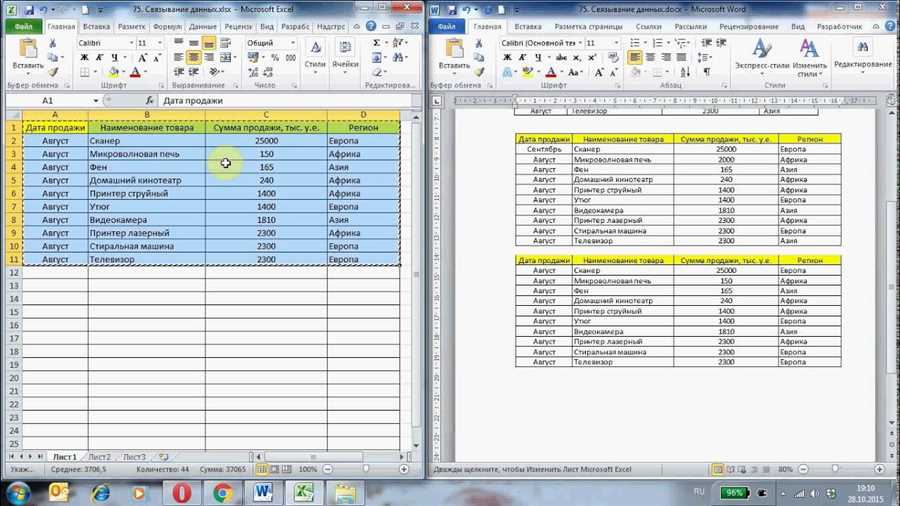
Task: Toggle wrap text in Excel alignment group
Action: point(226,43)
